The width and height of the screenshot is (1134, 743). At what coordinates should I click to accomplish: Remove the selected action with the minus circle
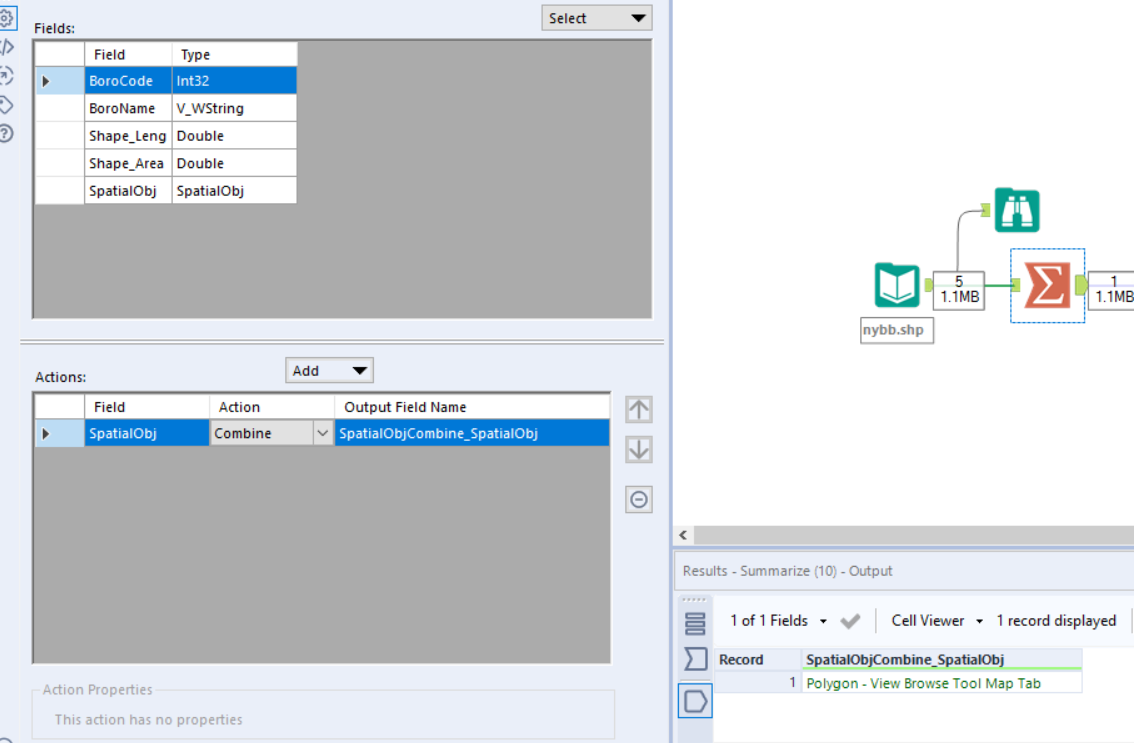click(639, 499)
